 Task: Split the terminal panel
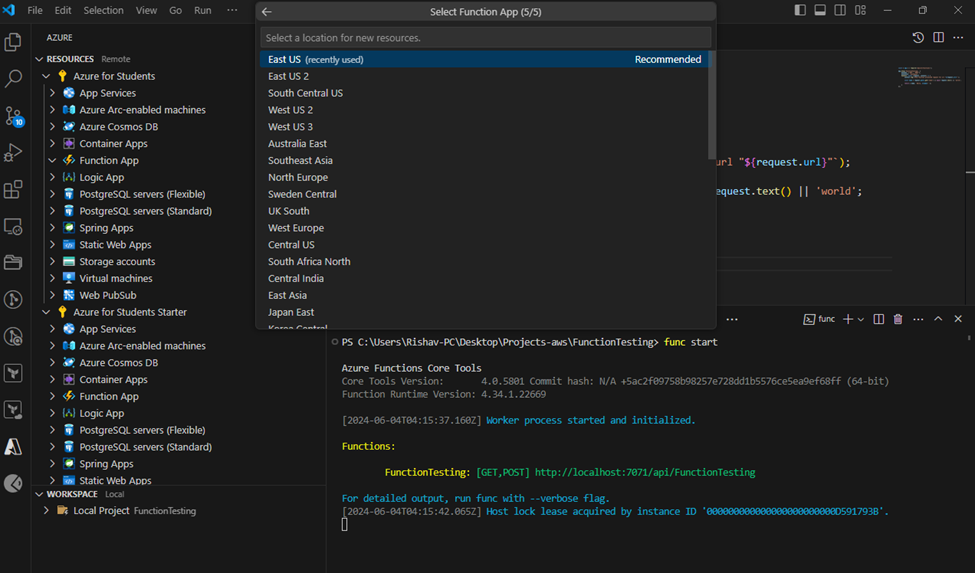click(x=879, y=319)
